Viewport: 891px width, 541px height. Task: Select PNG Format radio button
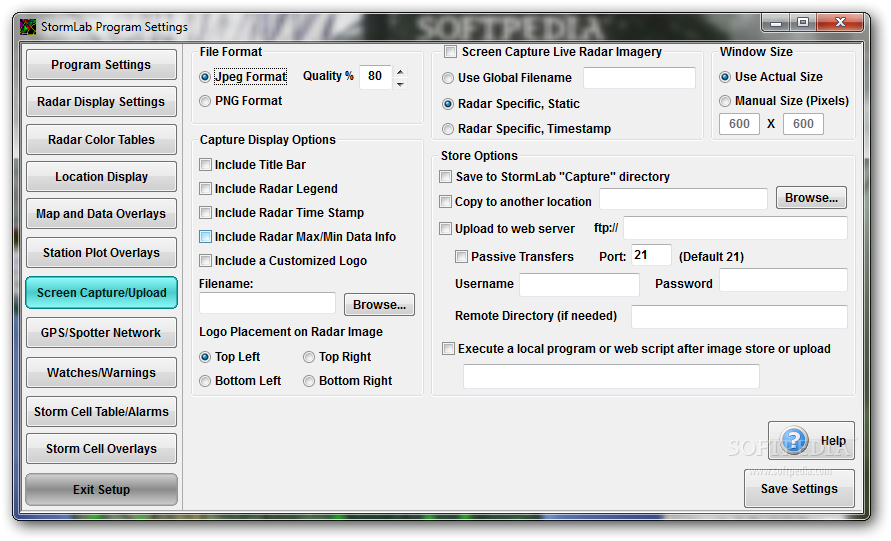(205, 101)
